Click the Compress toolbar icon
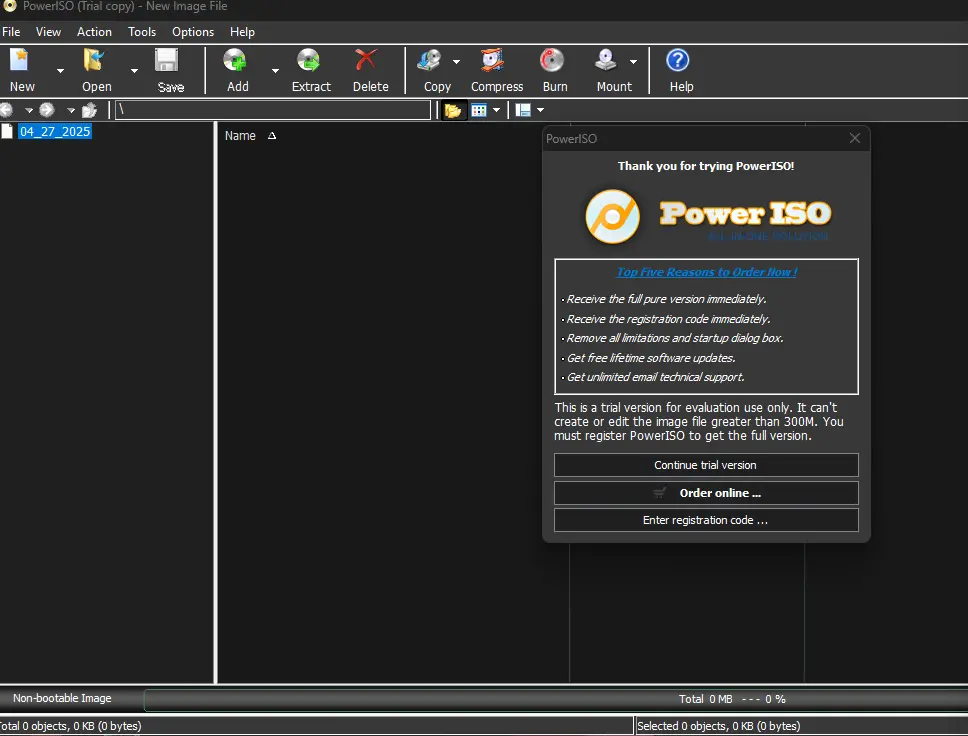This screenshot has height=736, width=968. pyautogui.click(x=493, y=61)
